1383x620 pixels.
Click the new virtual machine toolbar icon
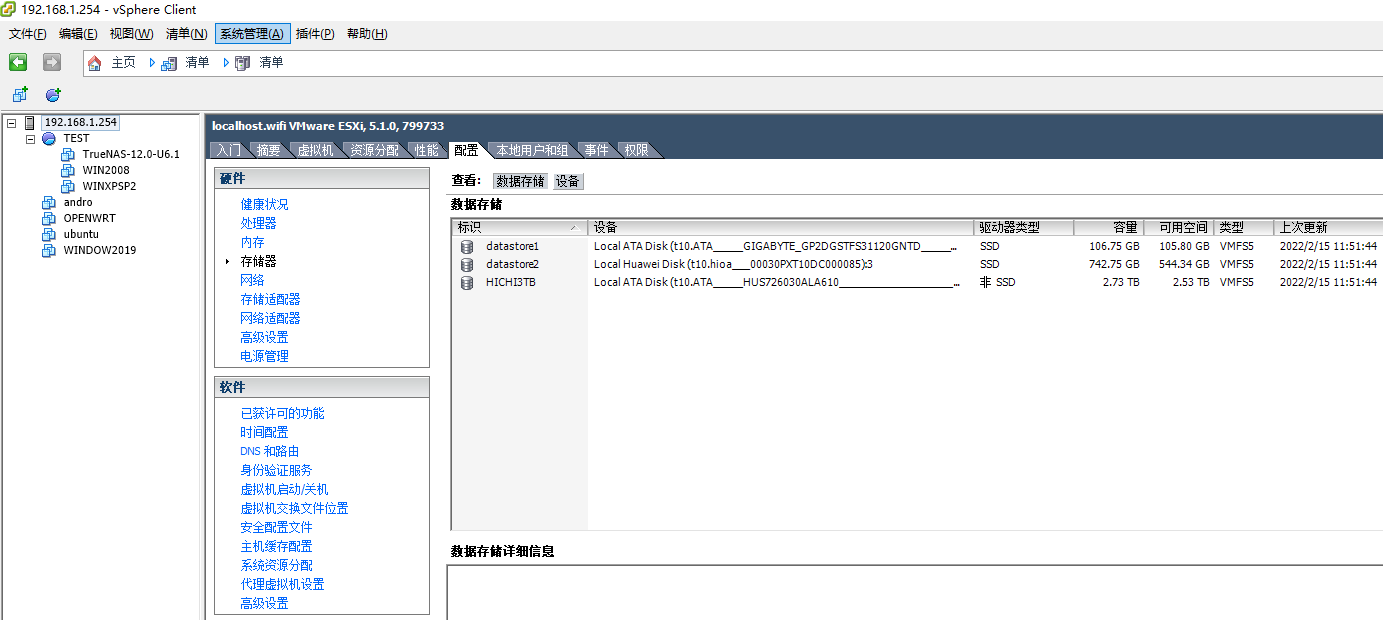pyautogui.click(x=20, y=95)
